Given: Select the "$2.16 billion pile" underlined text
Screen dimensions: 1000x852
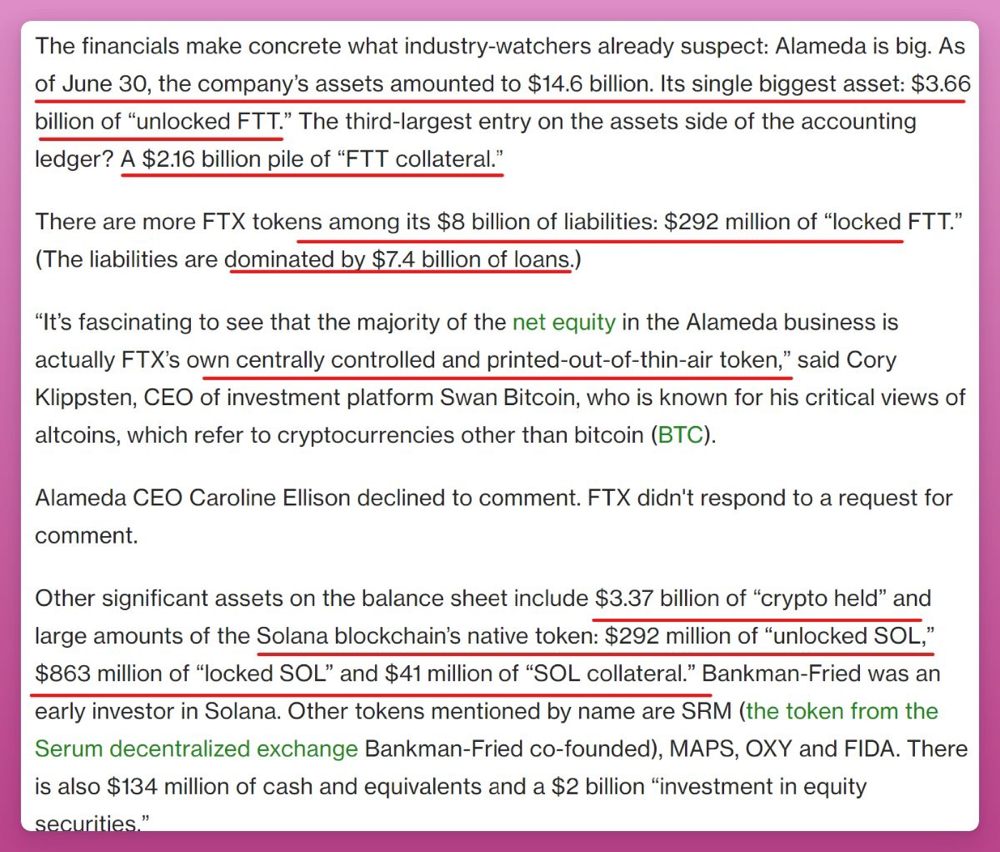Looking at the screenshot, I should (223, 159).
